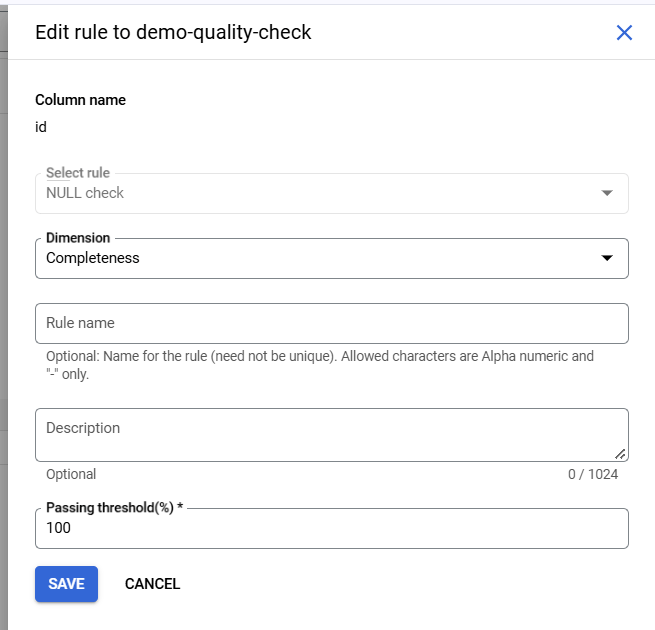
Task: Click the 0 / 1024 character counter
Action: click(x=593, y=474)
